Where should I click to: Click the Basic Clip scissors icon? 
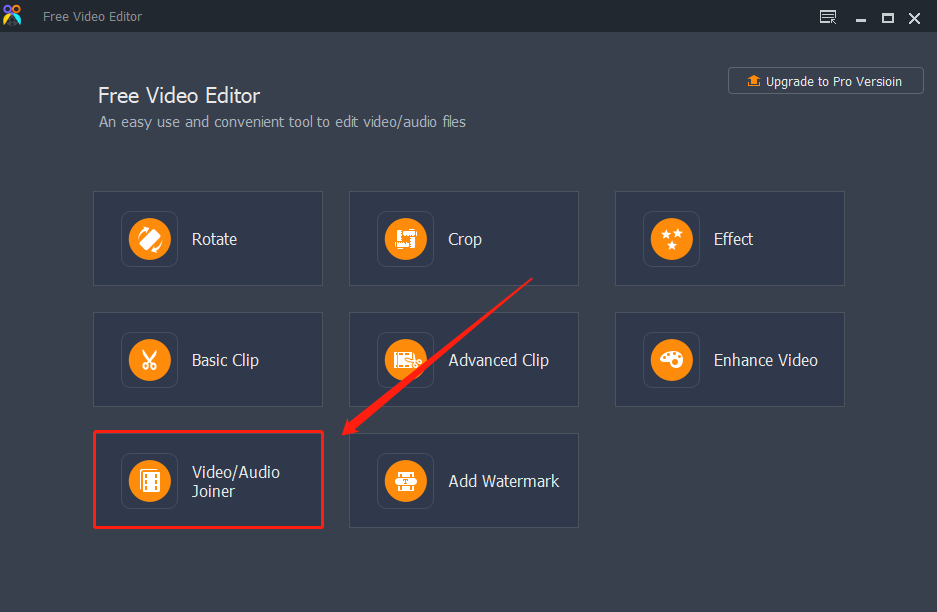point(149,360)
